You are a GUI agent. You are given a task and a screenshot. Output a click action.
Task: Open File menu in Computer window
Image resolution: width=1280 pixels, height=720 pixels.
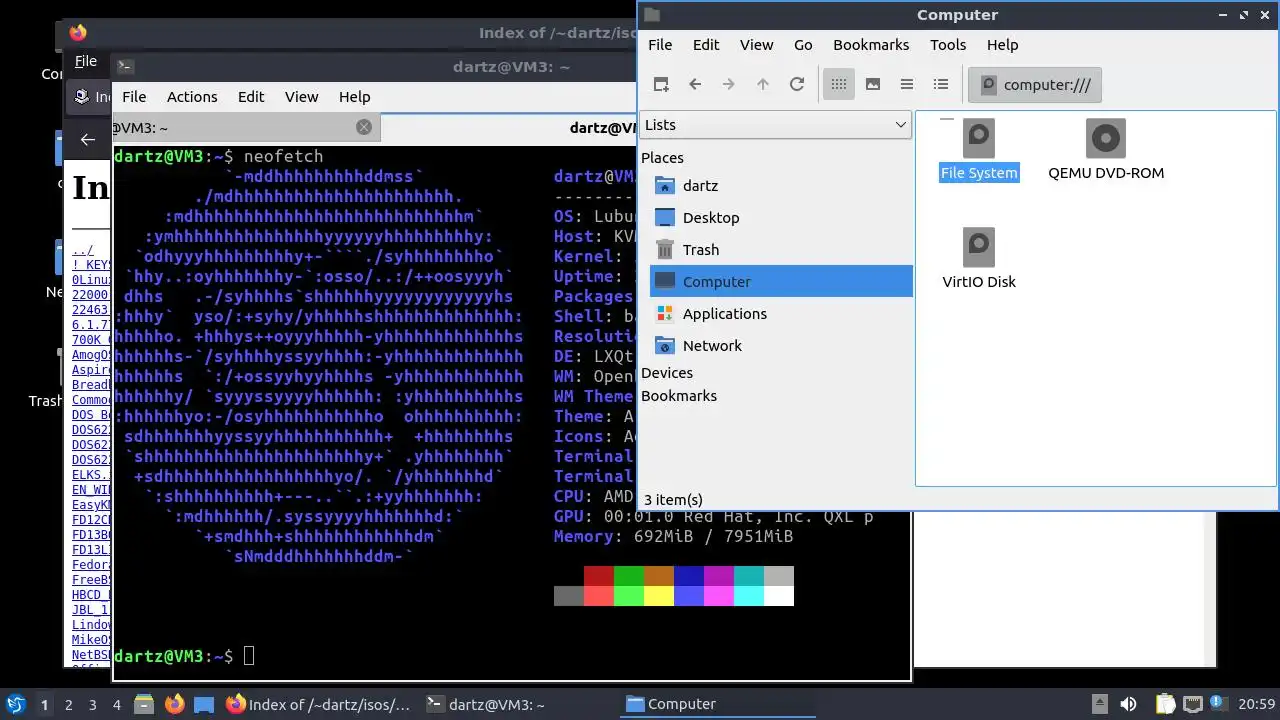click(660, 44)
